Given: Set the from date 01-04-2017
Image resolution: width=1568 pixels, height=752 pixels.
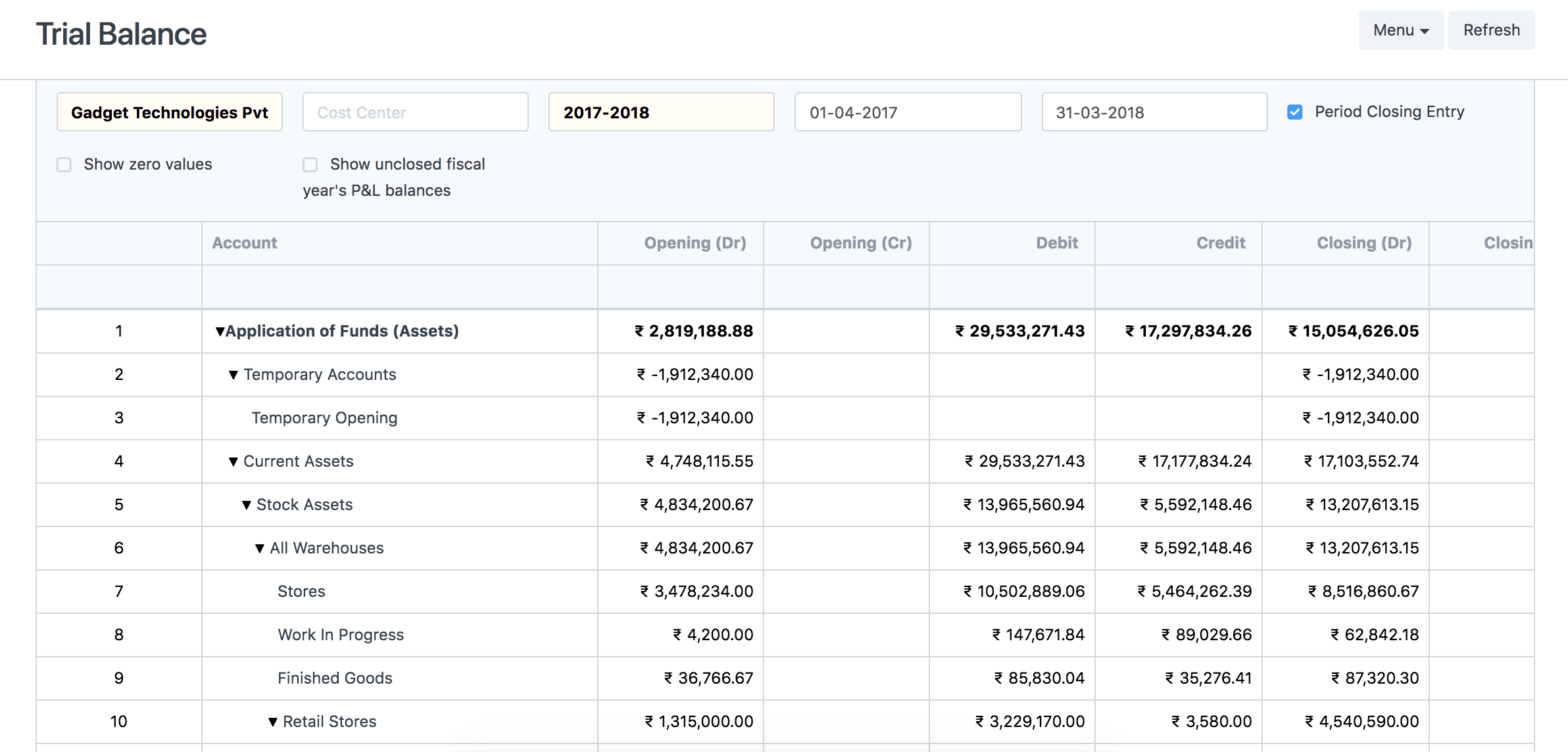Looking at the screenshot, I should (908, 112).
